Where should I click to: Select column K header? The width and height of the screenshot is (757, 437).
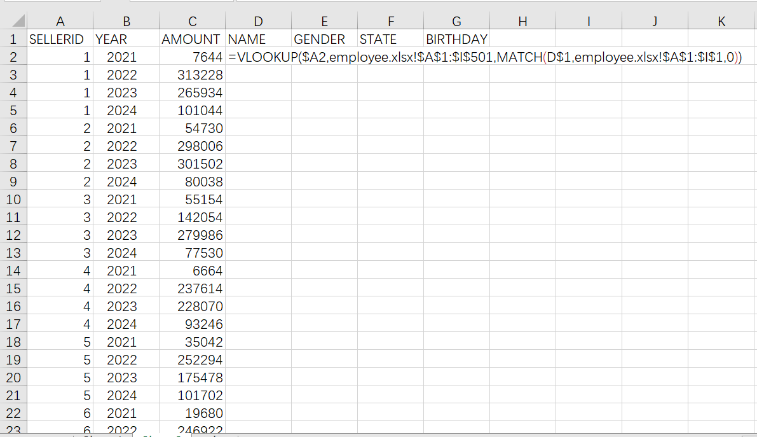tap(721, 21)
